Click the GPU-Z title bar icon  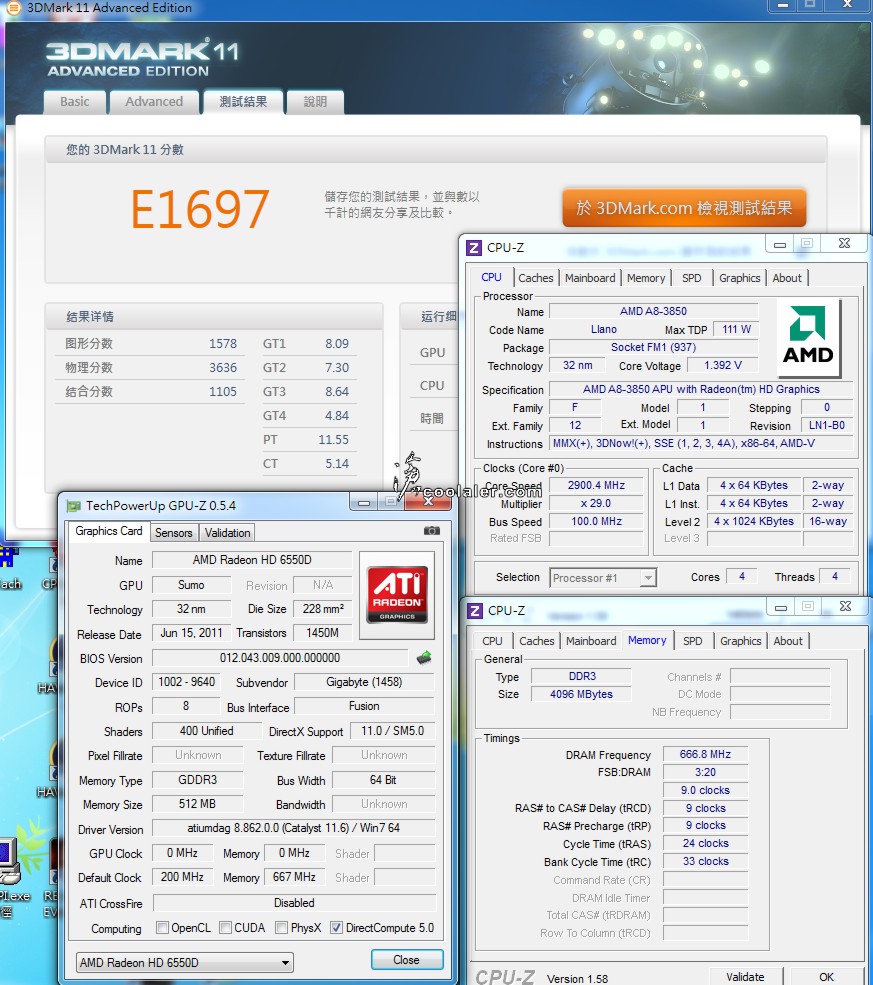pos(74,506)
